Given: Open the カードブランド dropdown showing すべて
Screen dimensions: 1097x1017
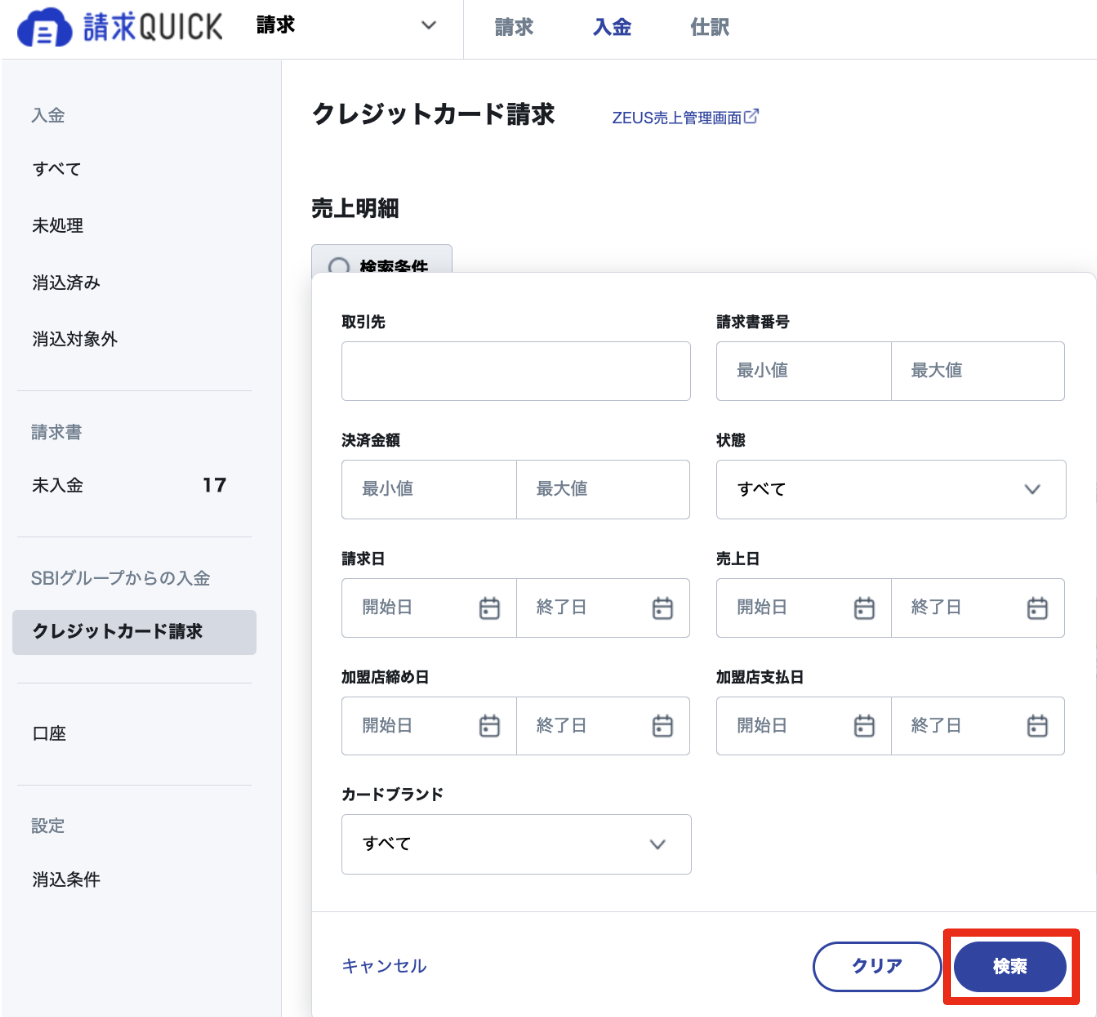Looking at the screenshot, I should (516, 844).
